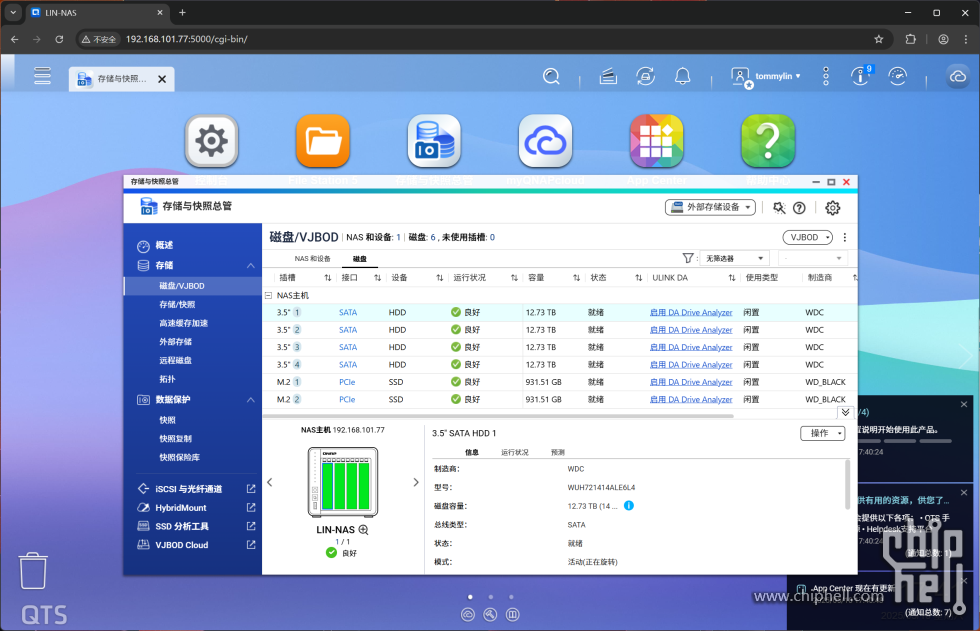Launch File Station folder desktop icon
This screenshot has width=980, height=631.
tap(322, 141)
